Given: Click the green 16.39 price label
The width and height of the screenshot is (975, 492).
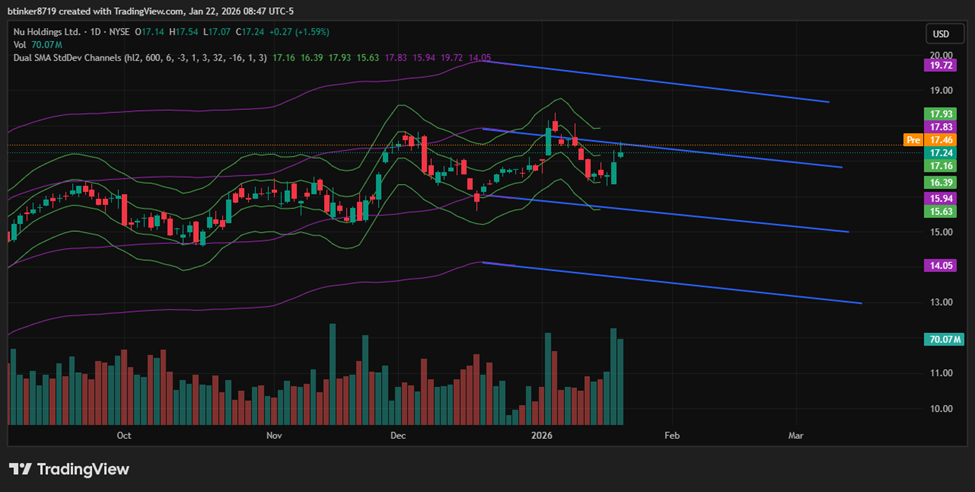Looking at the screenshot, I should [942, 183].
